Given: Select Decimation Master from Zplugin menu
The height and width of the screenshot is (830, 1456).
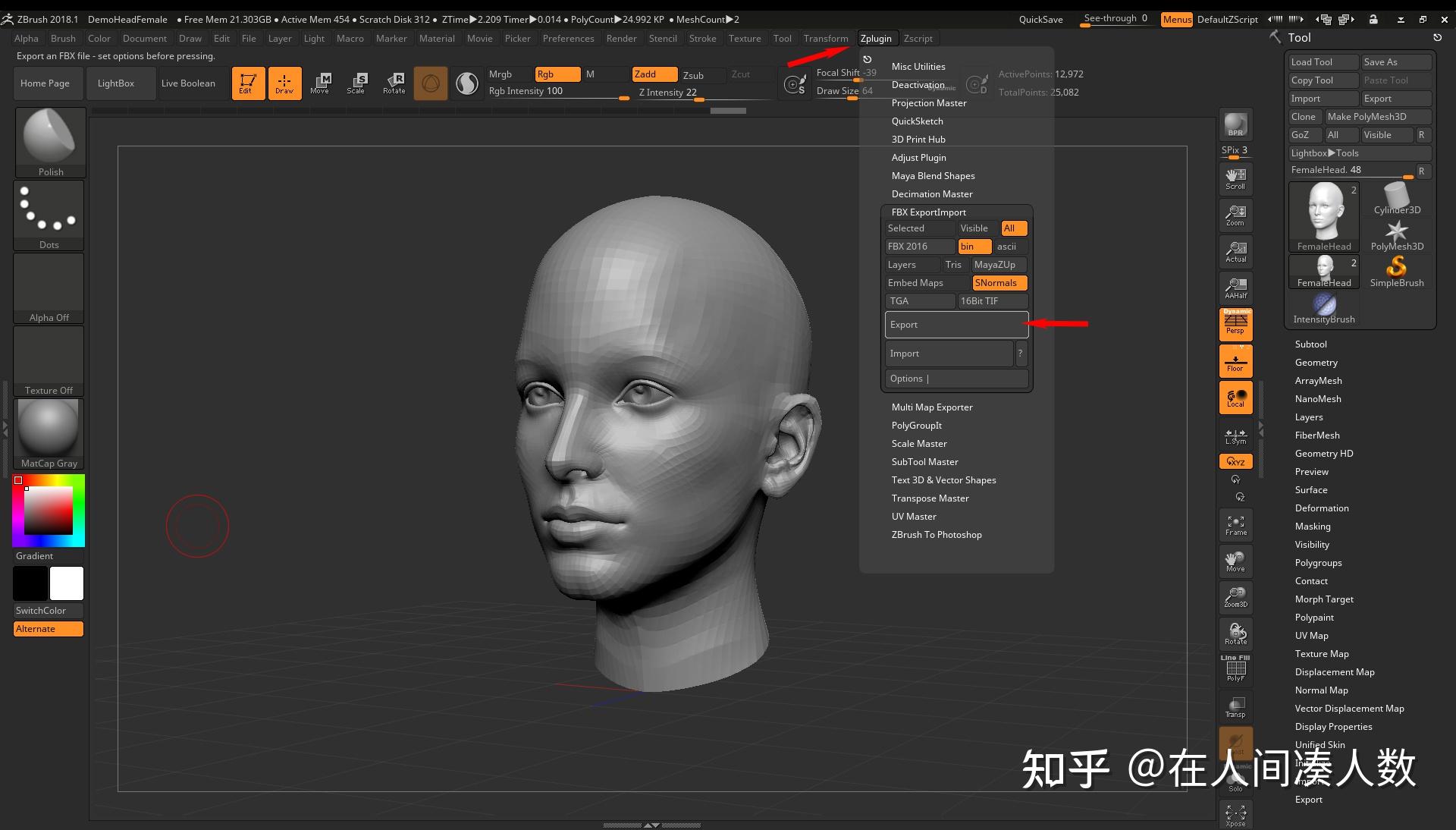Looking at the screenshot, I should tap(931, 193).
